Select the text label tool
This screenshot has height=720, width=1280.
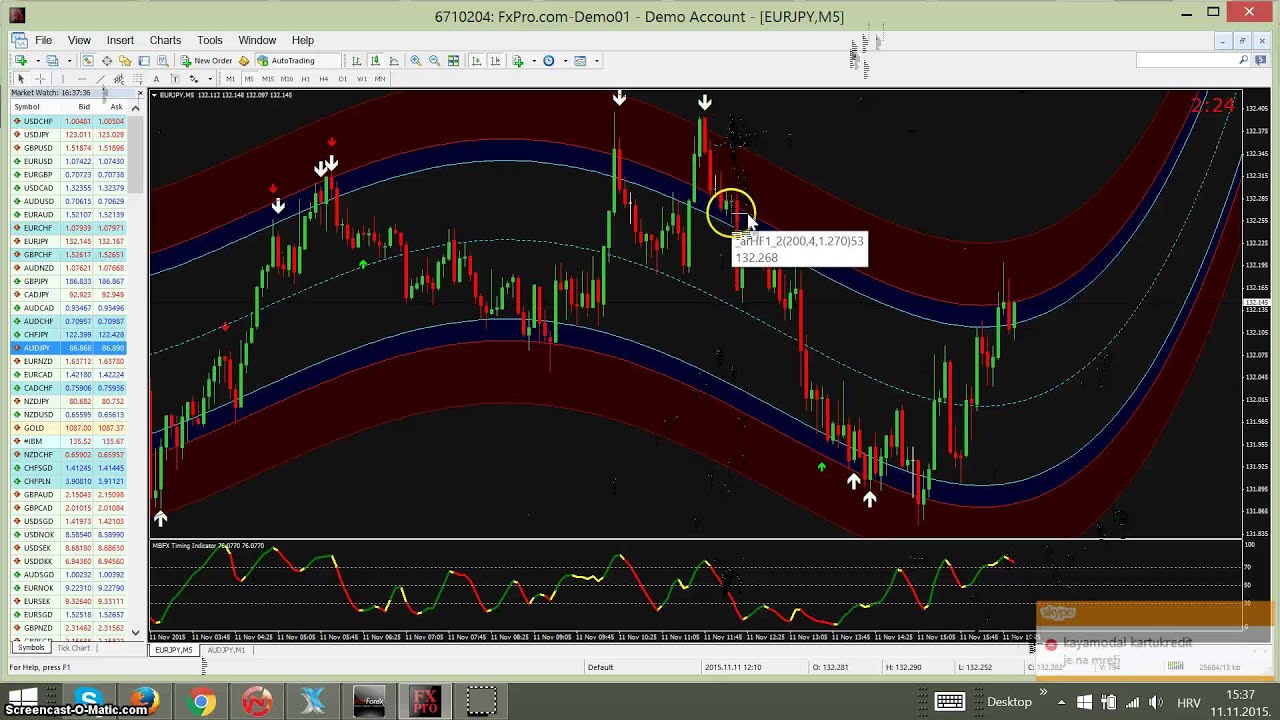coord(174,79)
